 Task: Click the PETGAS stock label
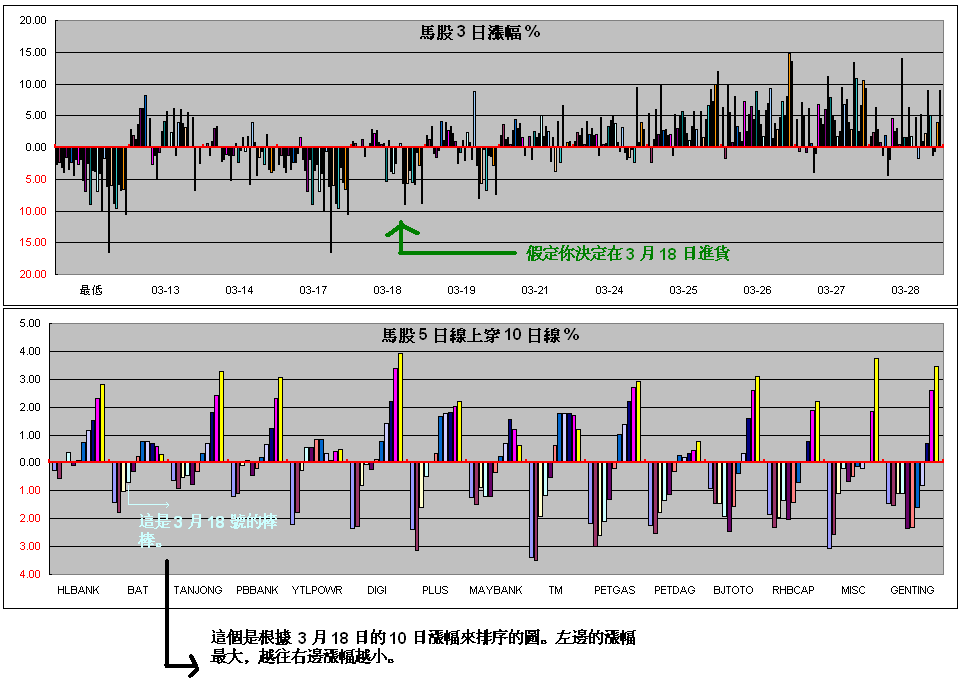(x=614, y=590)
